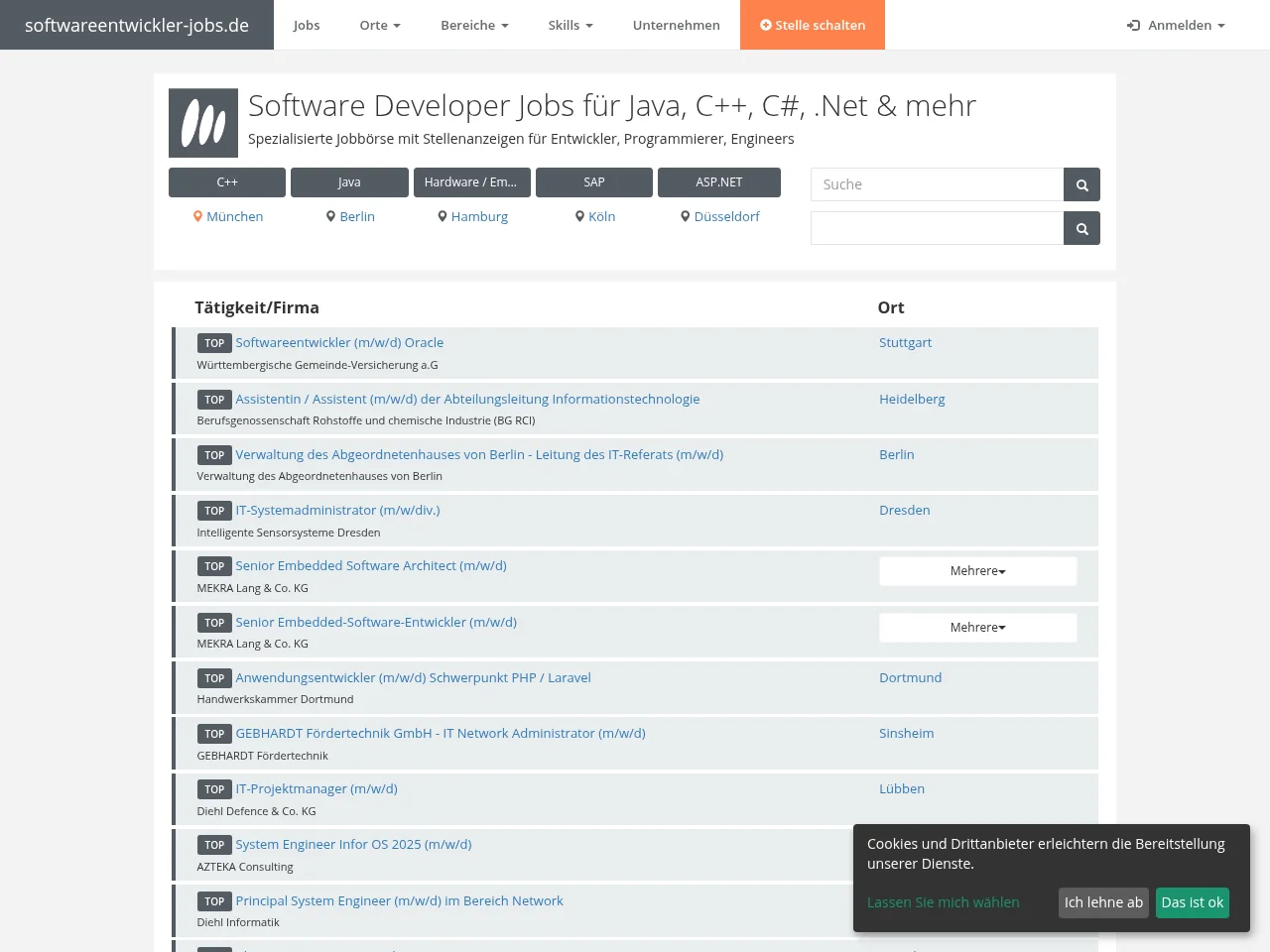1270x952 pixels.
Task: Open the System Engineer Infor OS 2025 job
Action: coord(353,844)
